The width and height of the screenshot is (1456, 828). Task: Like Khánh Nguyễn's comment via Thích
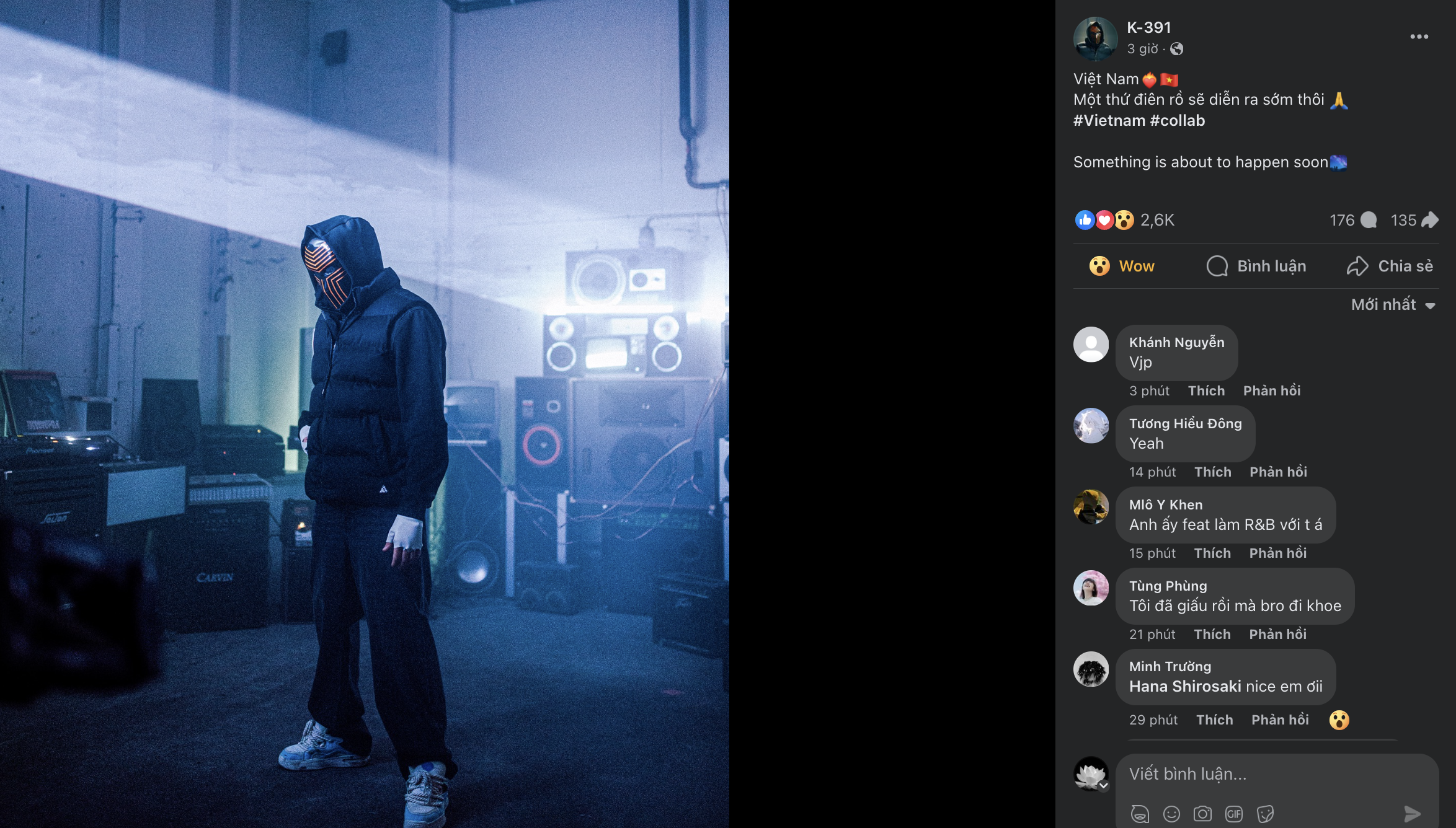click(x=1206, y=391)
